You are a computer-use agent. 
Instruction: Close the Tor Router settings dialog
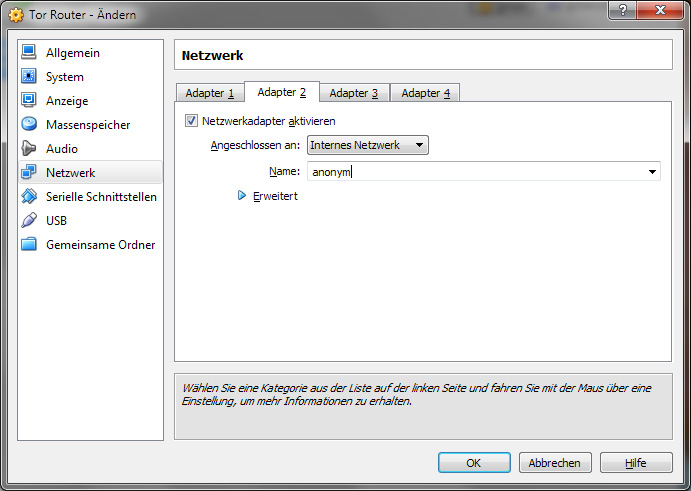tap(660, 10)
